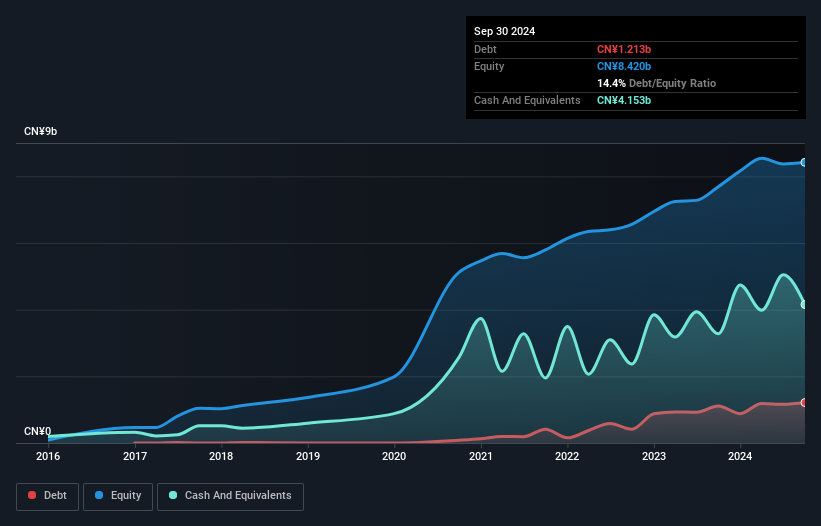Select the Debt endpoint marker on red line
821x526 pixels.
(x=804, y=402)
